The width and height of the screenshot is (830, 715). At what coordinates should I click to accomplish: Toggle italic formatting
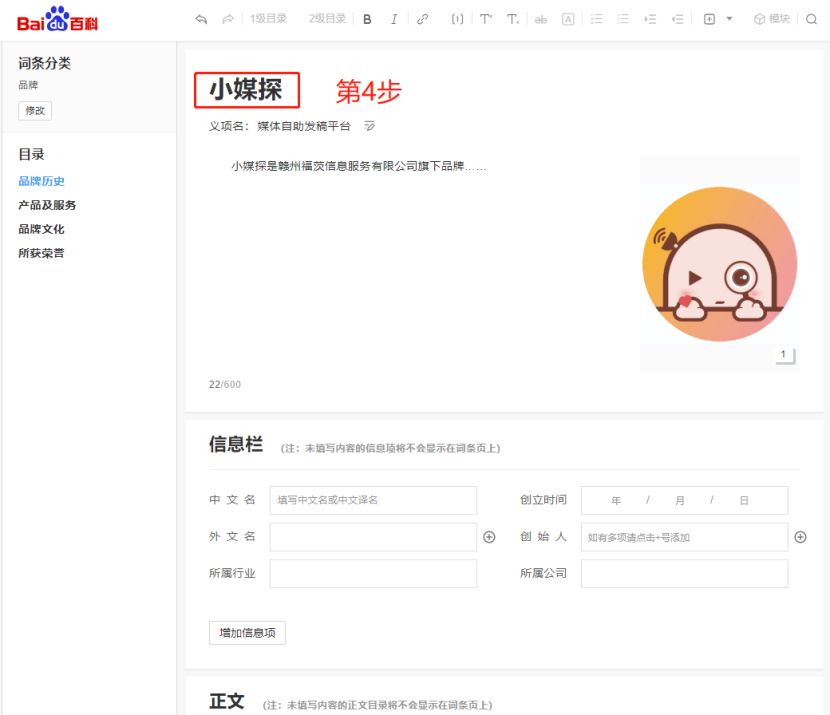pos(394,20)
